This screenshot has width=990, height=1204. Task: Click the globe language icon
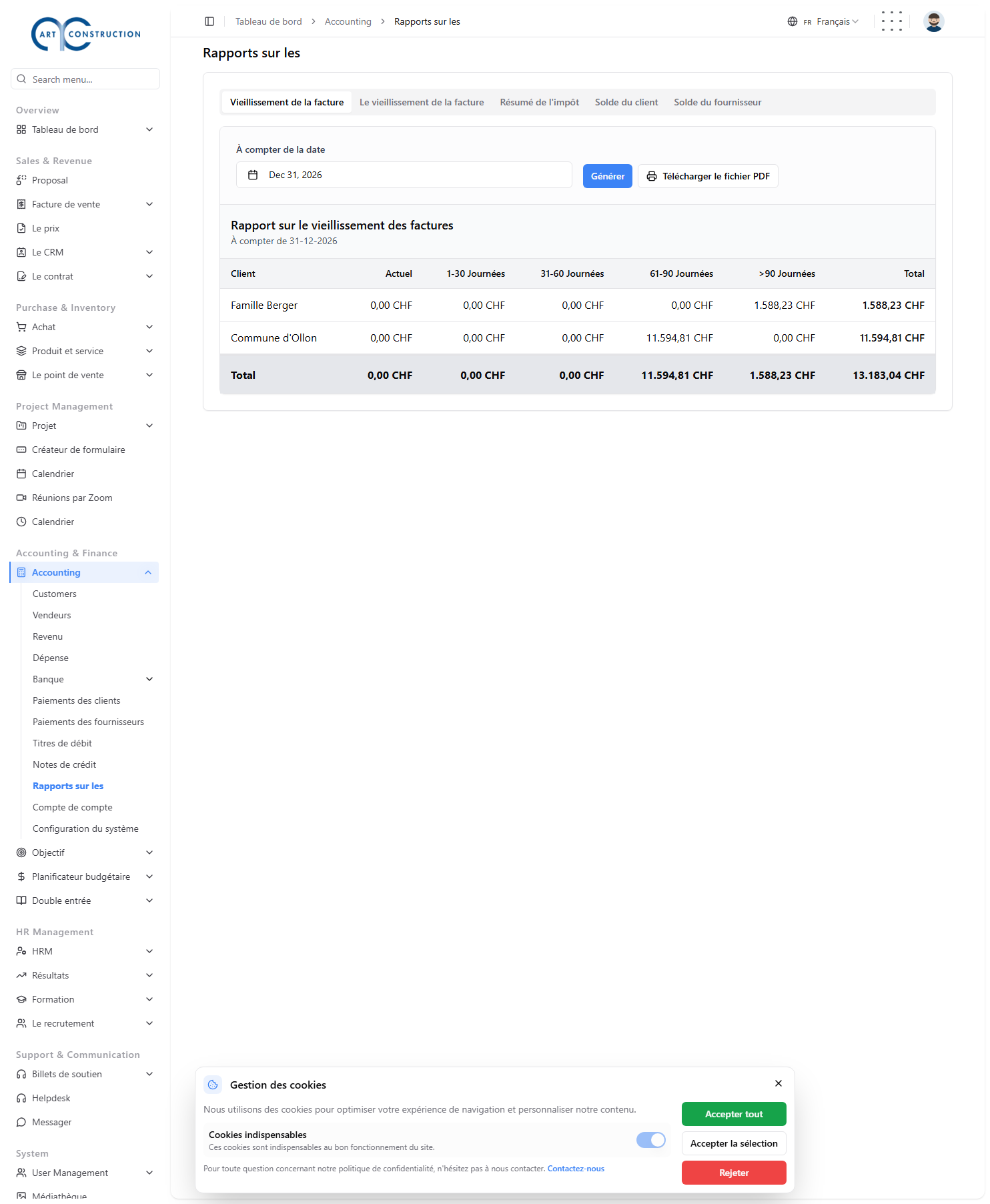click(x=793, y=21)
